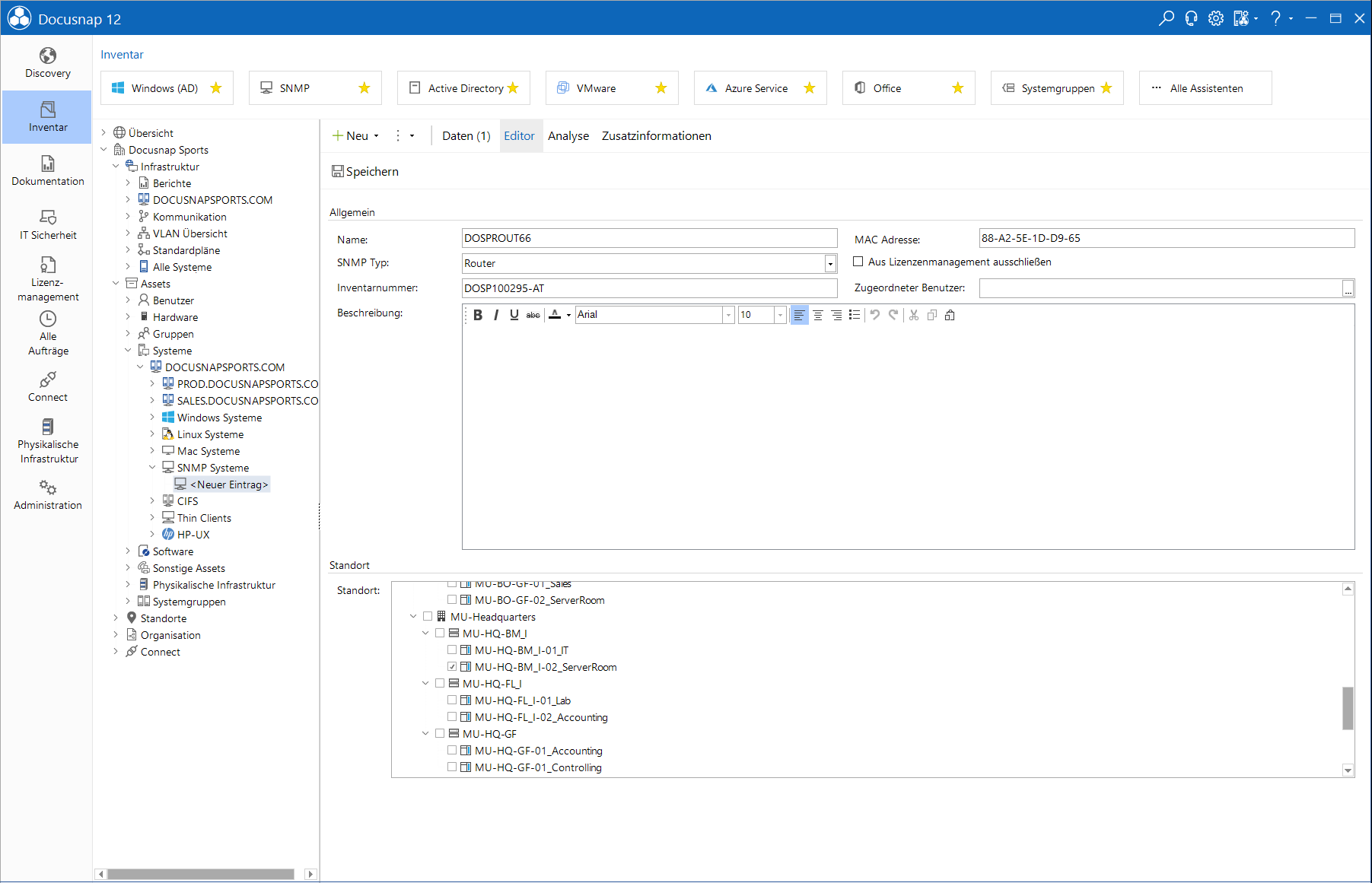Image resolution: width=1372 pixels, height=883 pixels.
Task: Collapse the MU-HQ-FL_I location node
Action: tap(425, 684)
